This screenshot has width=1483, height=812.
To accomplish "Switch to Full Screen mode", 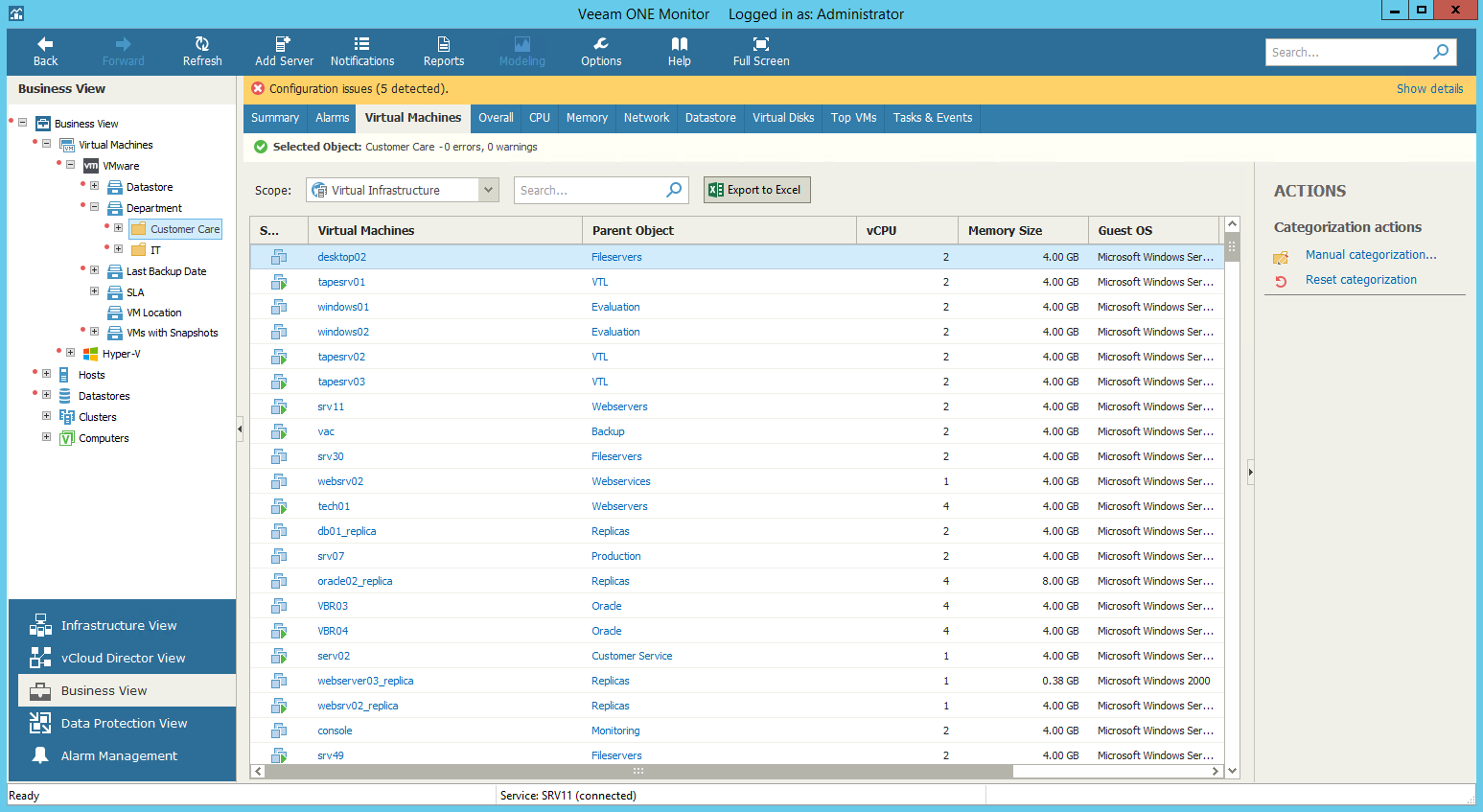I will [x=761, y=52].
